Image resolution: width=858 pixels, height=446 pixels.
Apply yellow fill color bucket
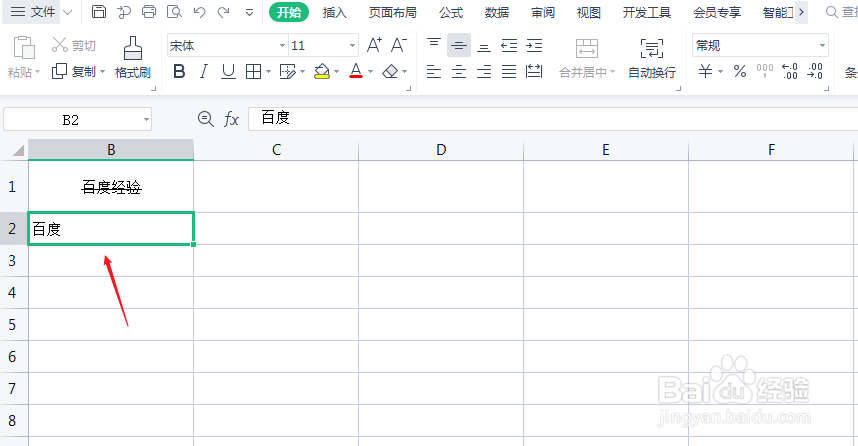[322, 71]
